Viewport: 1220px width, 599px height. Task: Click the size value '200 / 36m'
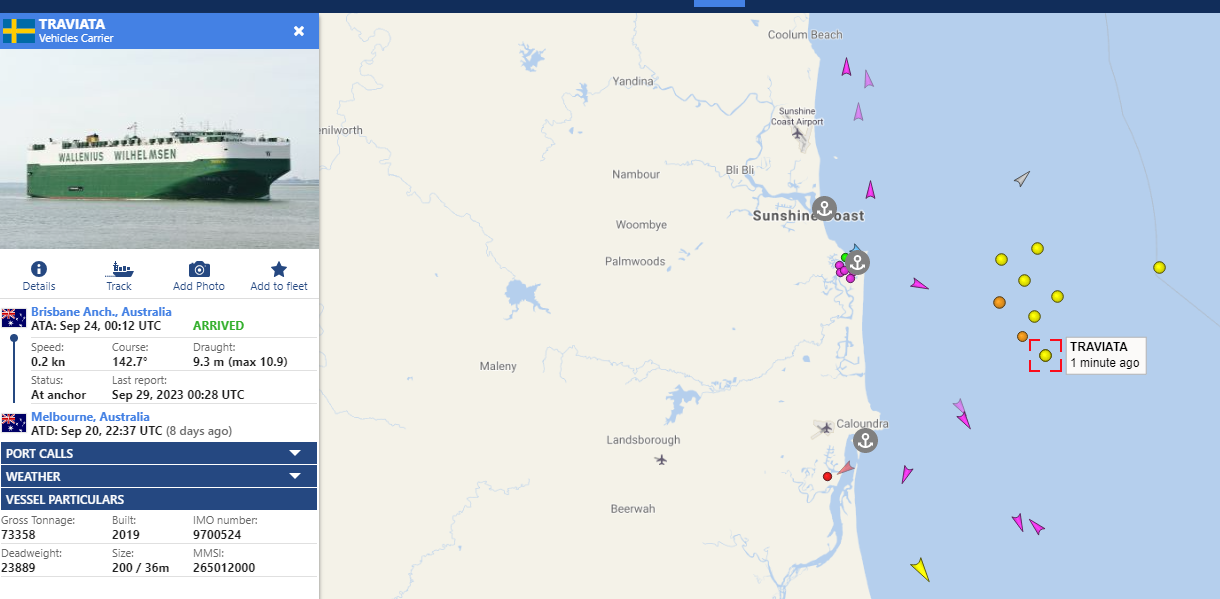tap(140, 567)
